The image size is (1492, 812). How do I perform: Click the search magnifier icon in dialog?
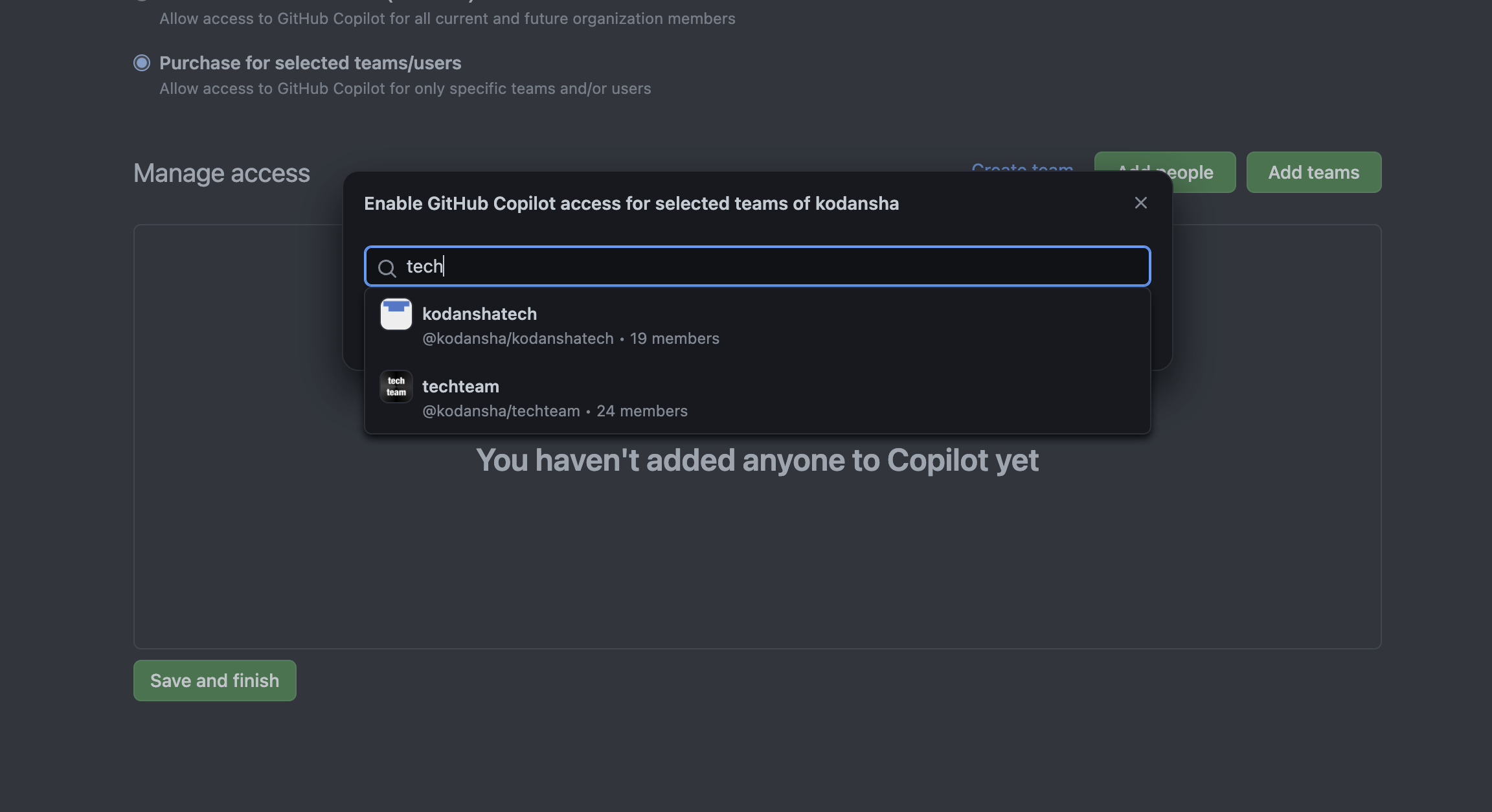coord(387,268)
